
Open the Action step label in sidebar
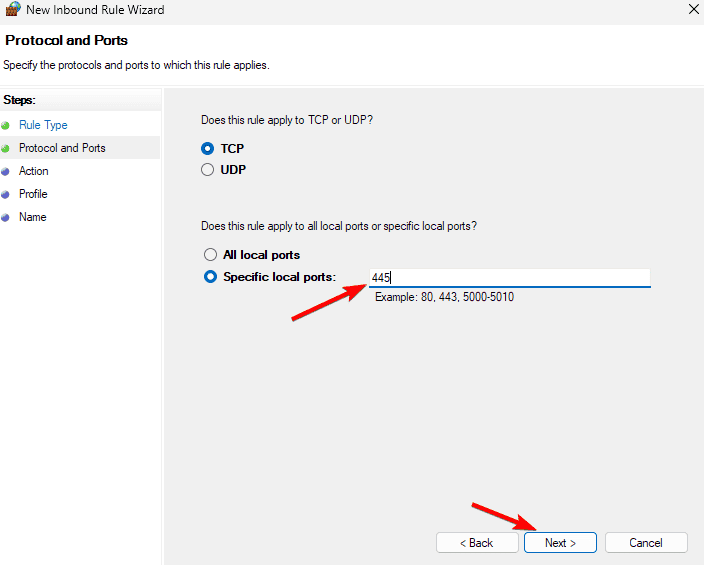(34, 171)
